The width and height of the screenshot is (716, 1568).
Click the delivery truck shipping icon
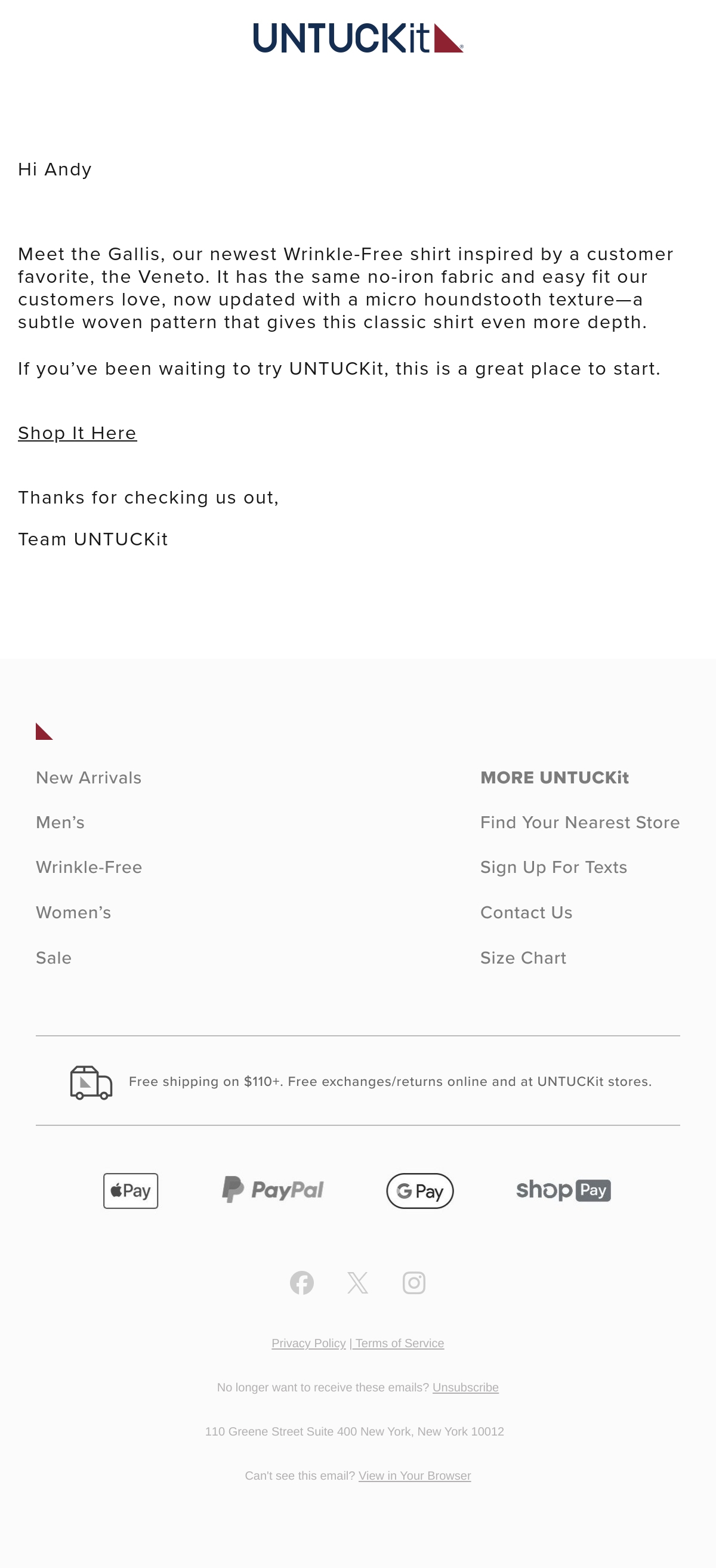tap(91, 1082)
